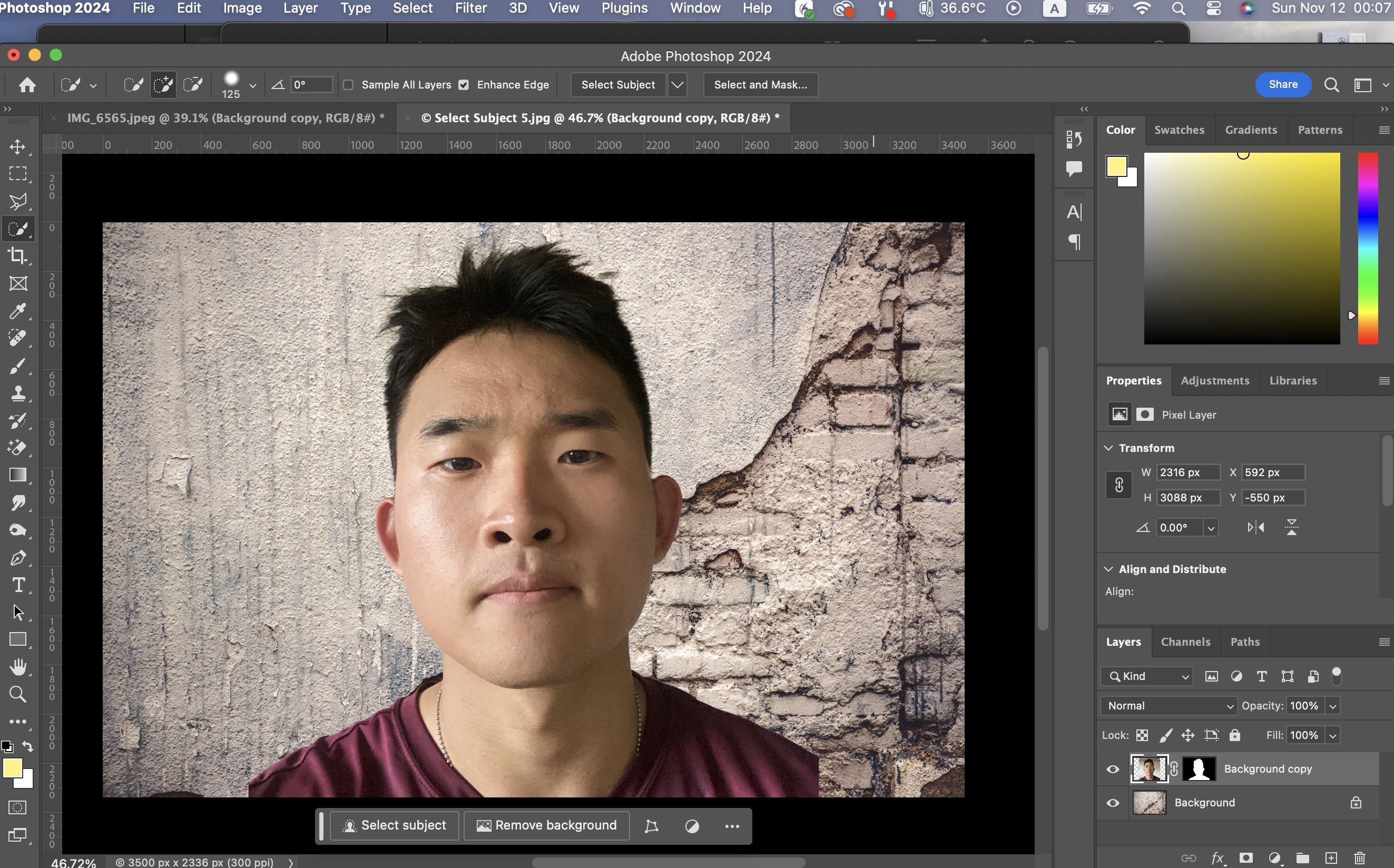
Task: Uncheck the Enhance Edge option
Action: (463, 85)
